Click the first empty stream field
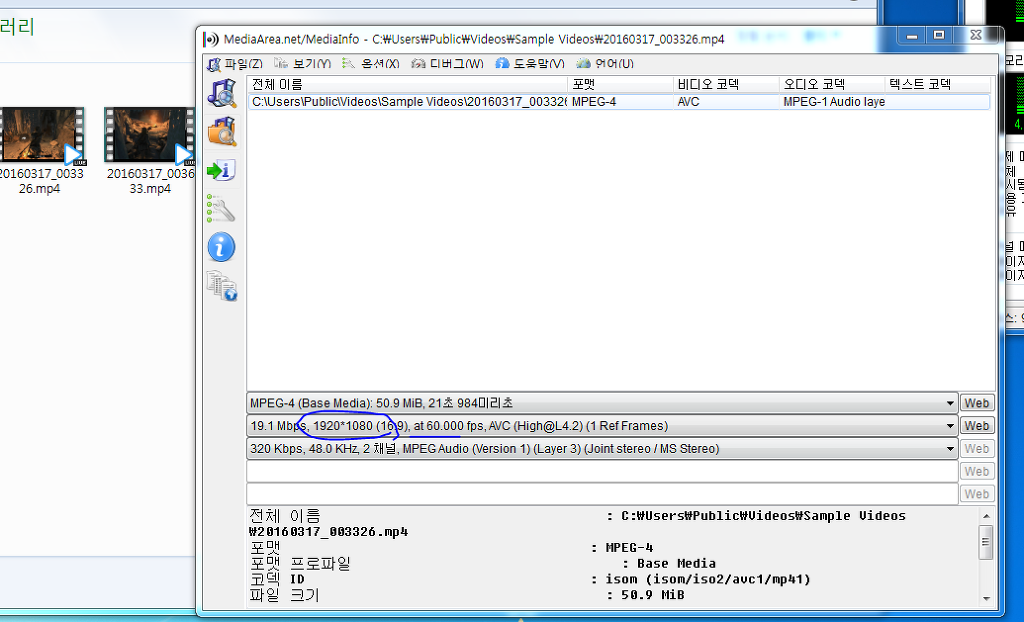This screenshot has width=1024, height=622. pos(602,471)
